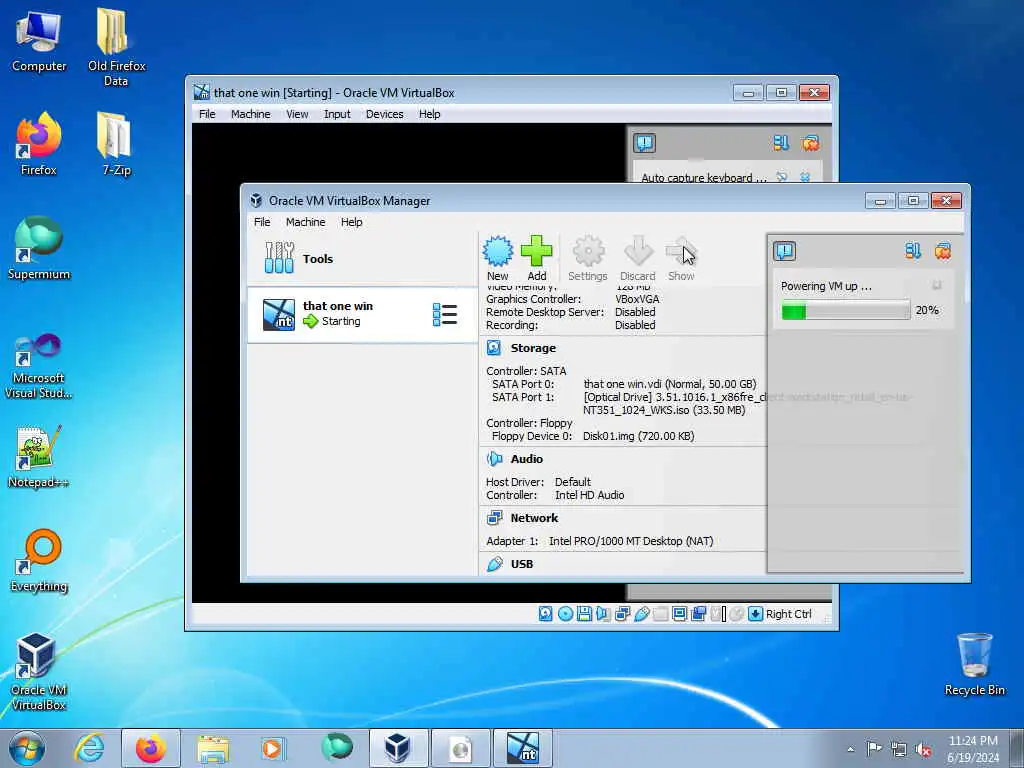The width and height of the screenshot is (1024, 768).
Task: Click the 20% Powering VM up progress bar
Action: [846, 310]
